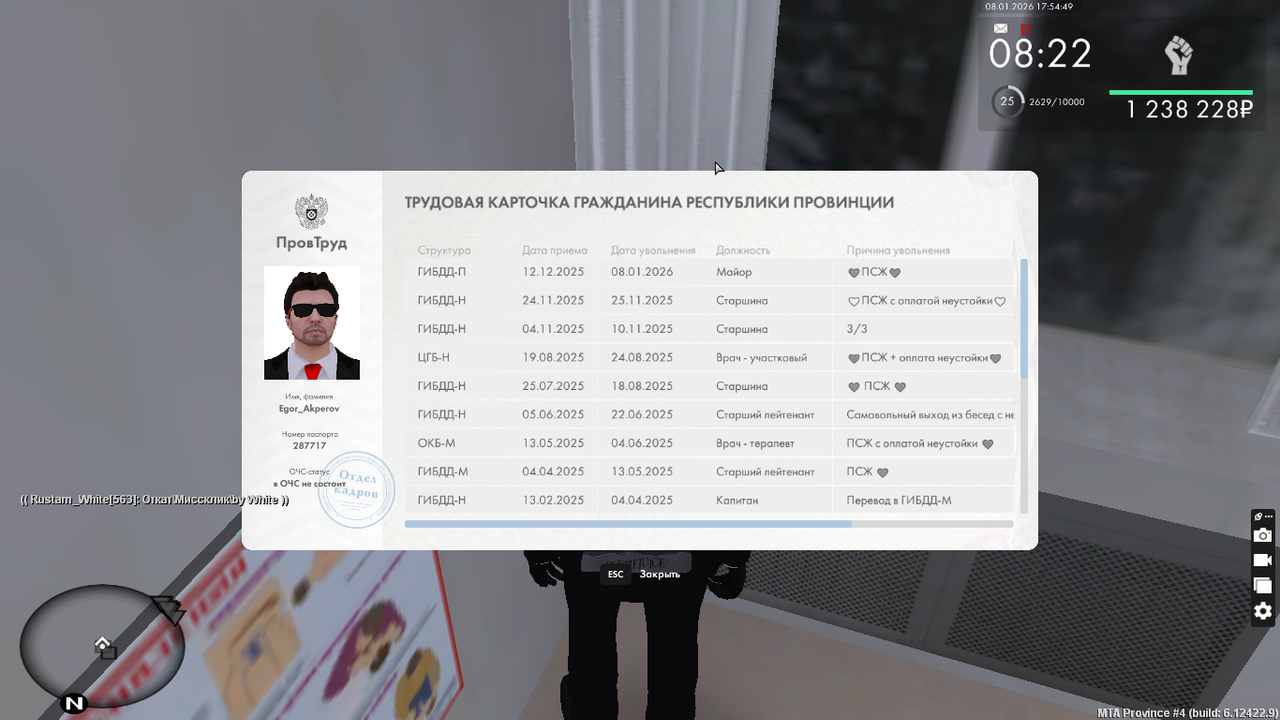
Task: Click the Самовольный выход из бесед reason
Action: (930, 414)
